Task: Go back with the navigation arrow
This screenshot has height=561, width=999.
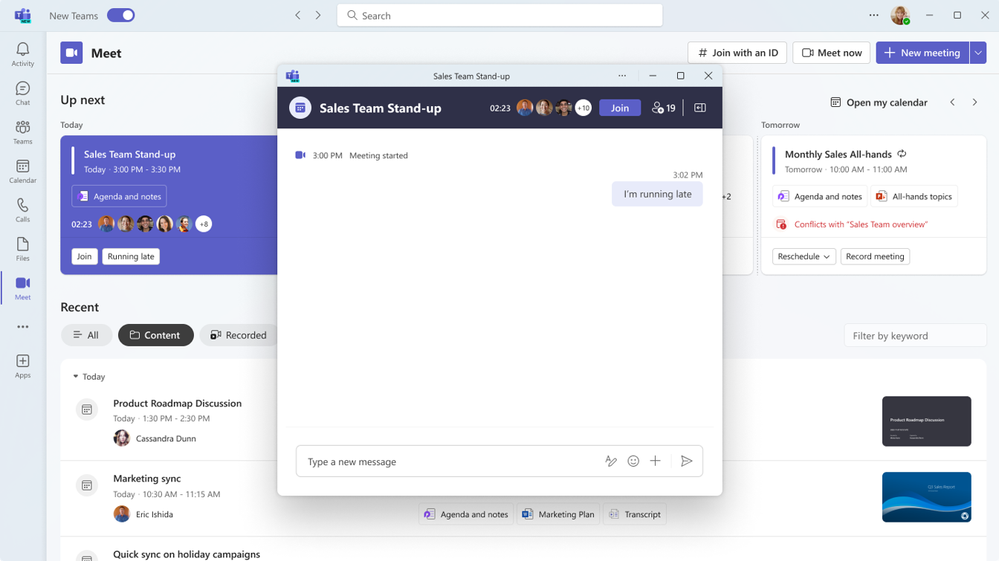Action: click(x=298, y=15)
